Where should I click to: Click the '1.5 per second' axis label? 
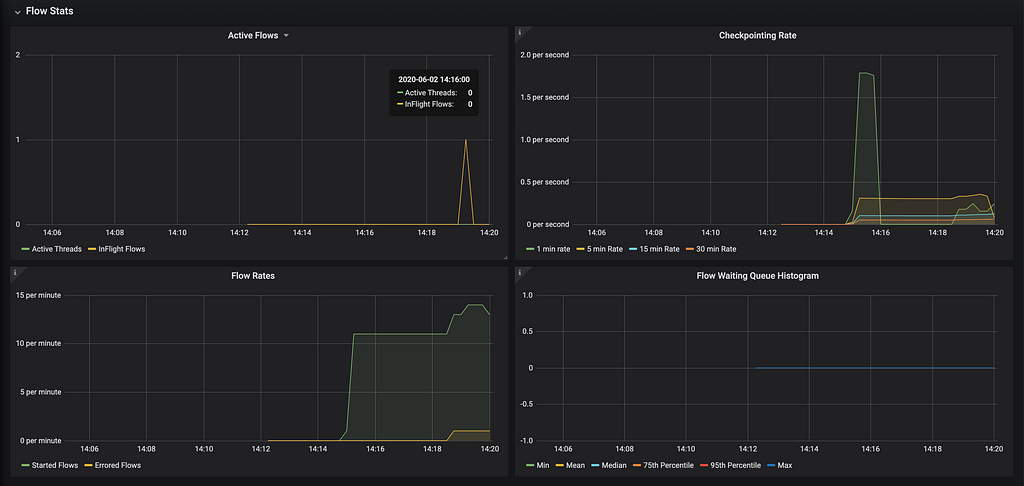point(545,97)
